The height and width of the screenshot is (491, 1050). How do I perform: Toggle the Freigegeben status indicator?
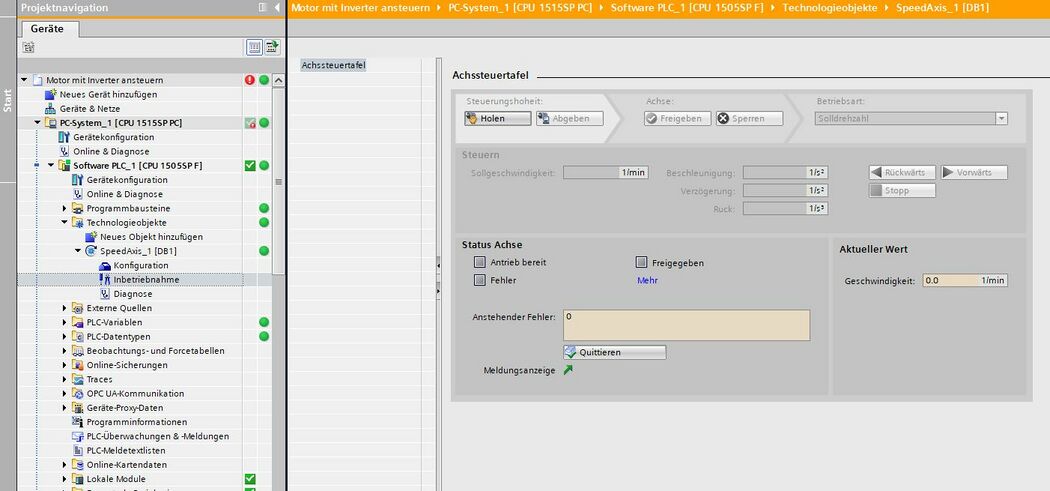(x=641, y=263)
